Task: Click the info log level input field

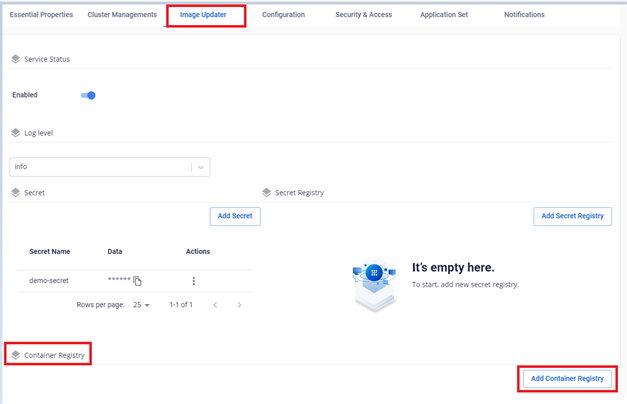Action: [100, 167]
